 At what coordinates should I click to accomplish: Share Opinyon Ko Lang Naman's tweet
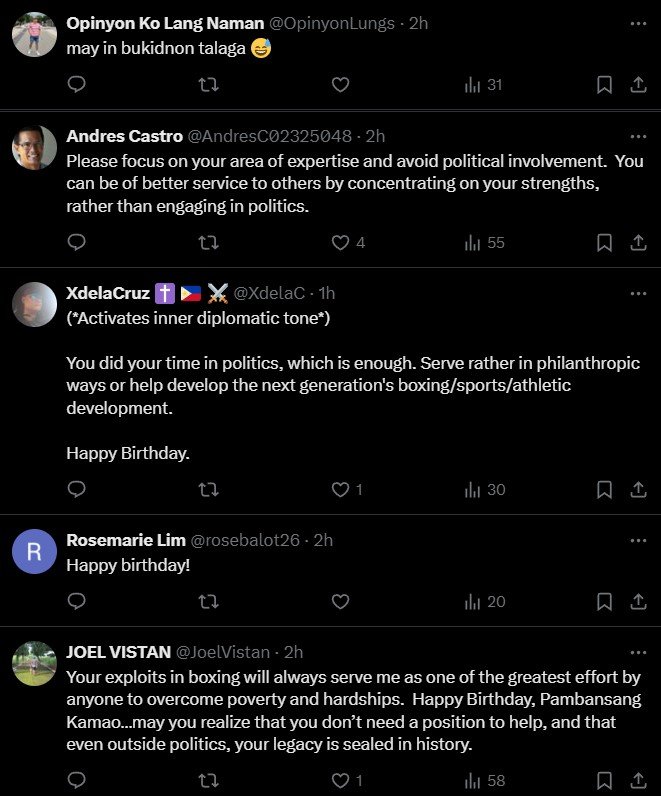pos(638,85)
